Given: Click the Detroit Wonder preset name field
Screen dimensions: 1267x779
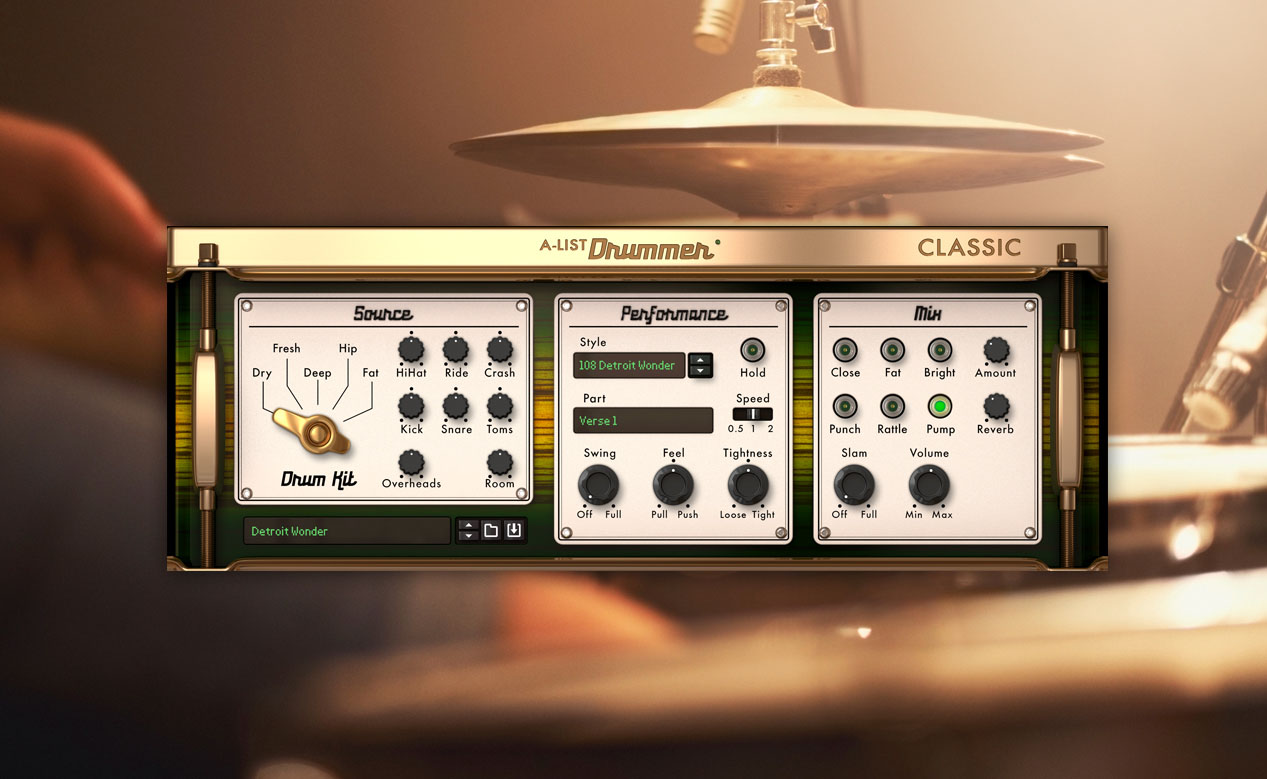Looking at the screenshot, I should pyautogui.click(x=346, y=531).
